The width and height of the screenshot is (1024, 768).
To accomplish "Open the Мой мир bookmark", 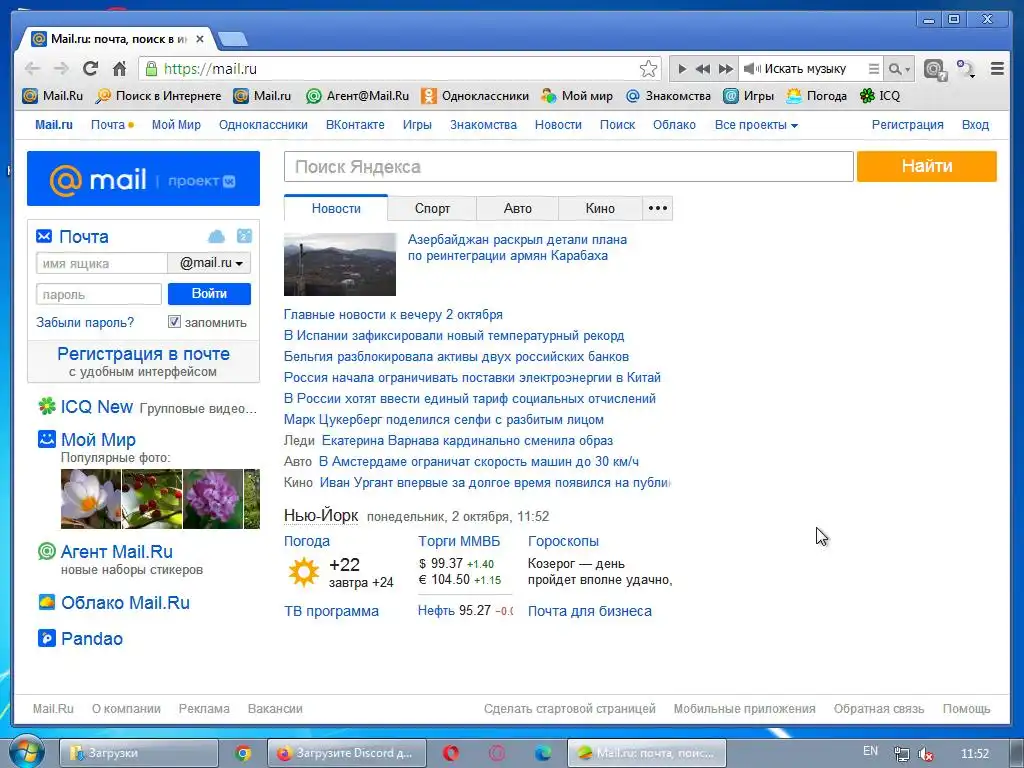I will tap(577, 96).
